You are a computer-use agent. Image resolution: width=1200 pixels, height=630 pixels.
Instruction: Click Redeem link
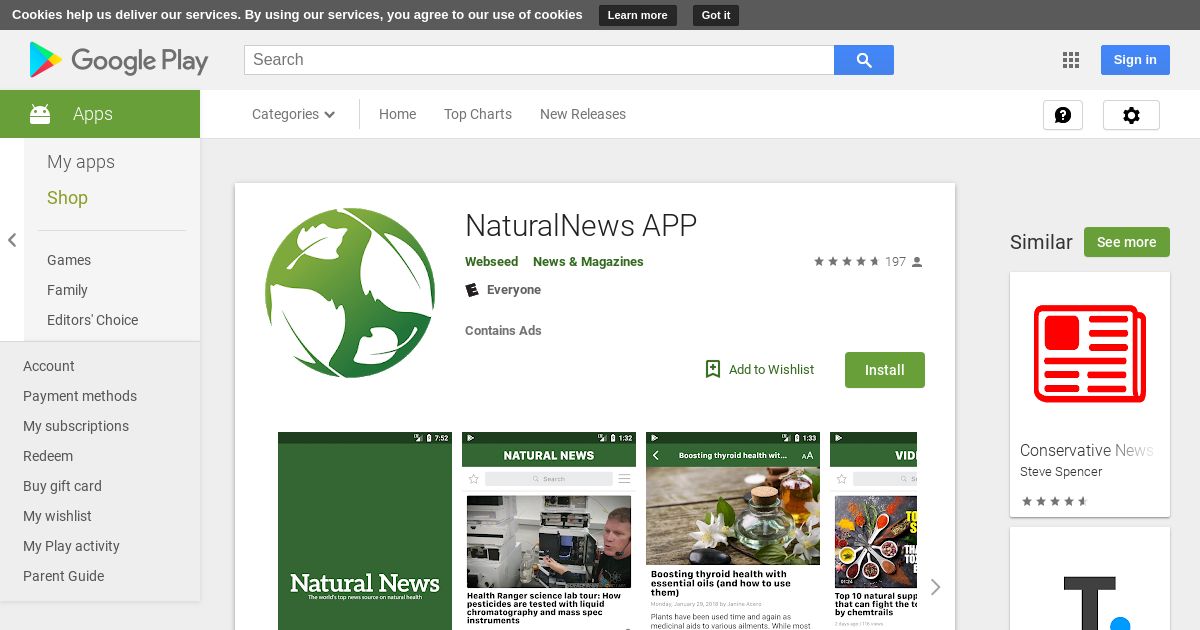(x=48, y=456)
